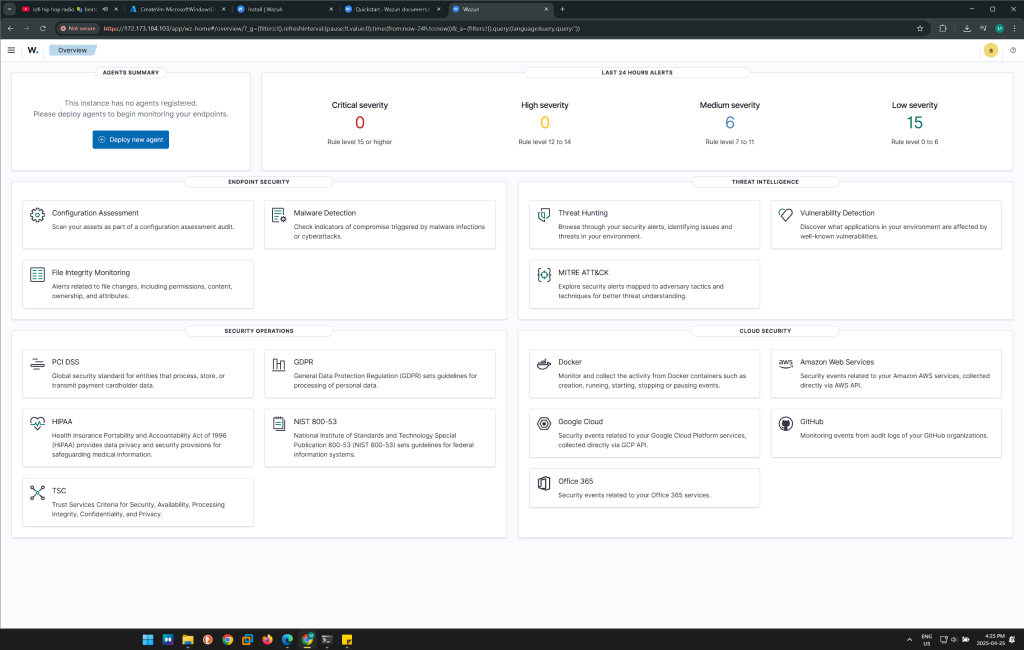Click the Threat Hunting icon
1024x650 pixels.
click(x=543, y=215)
